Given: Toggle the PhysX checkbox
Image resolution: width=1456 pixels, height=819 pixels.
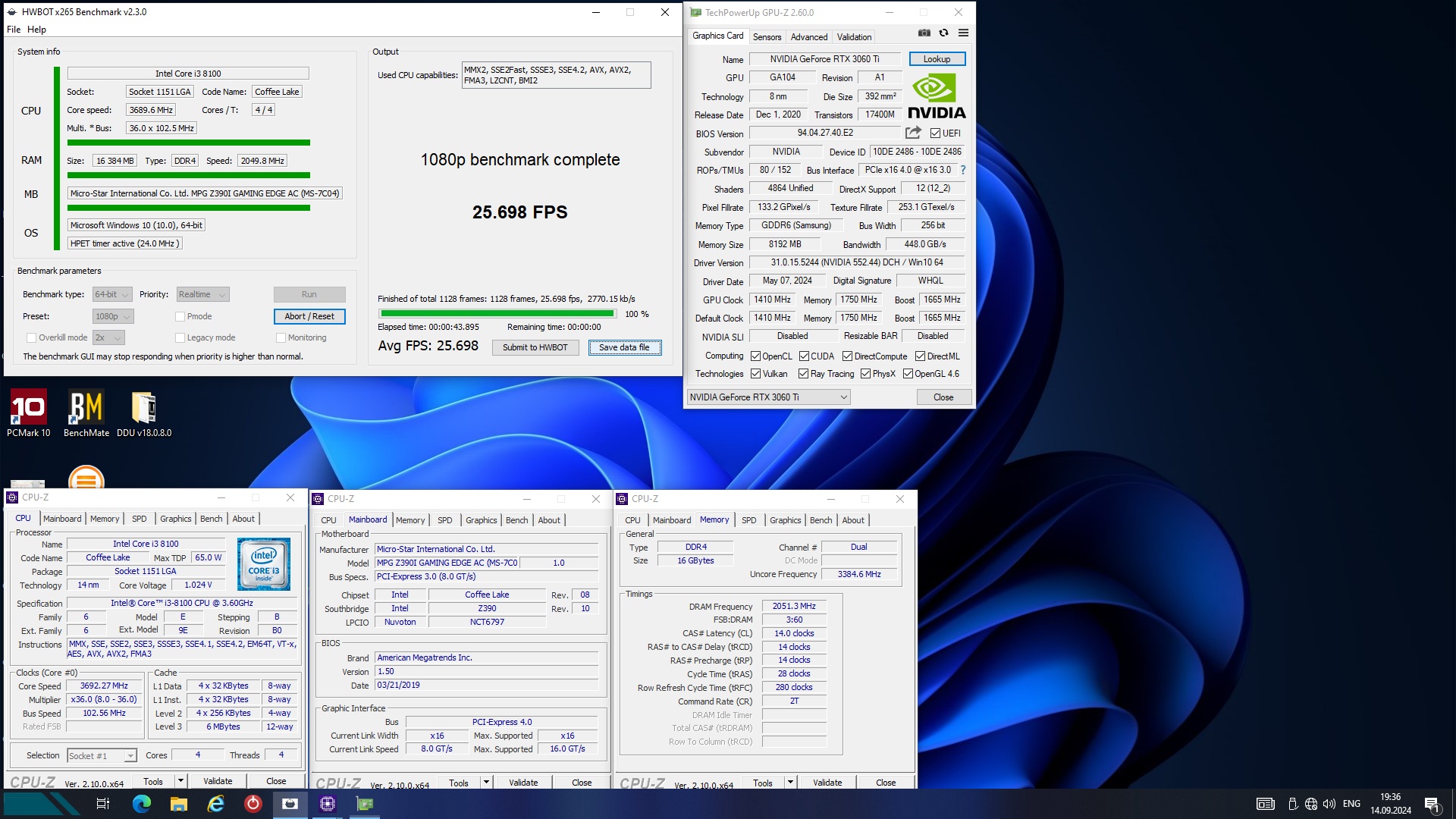Looking at the screenshot, I should 865,373.
